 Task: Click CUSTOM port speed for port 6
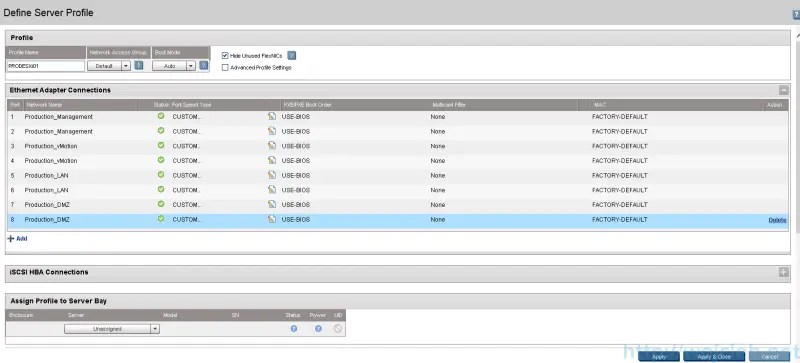click(187, 190)
